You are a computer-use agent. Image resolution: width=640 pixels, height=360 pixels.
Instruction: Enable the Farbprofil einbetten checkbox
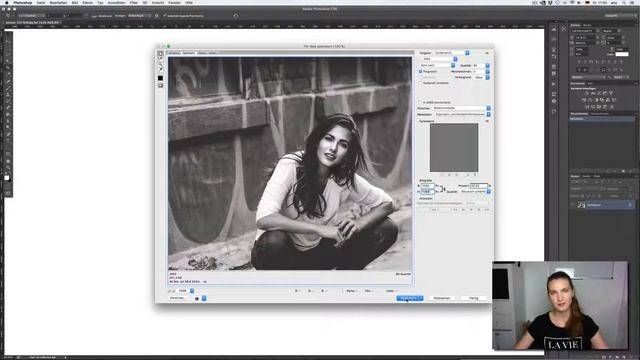420,83
